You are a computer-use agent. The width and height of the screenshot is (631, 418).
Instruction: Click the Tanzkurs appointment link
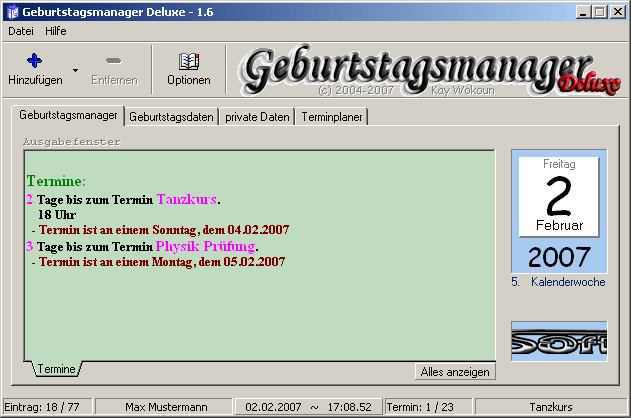point(187,199)
